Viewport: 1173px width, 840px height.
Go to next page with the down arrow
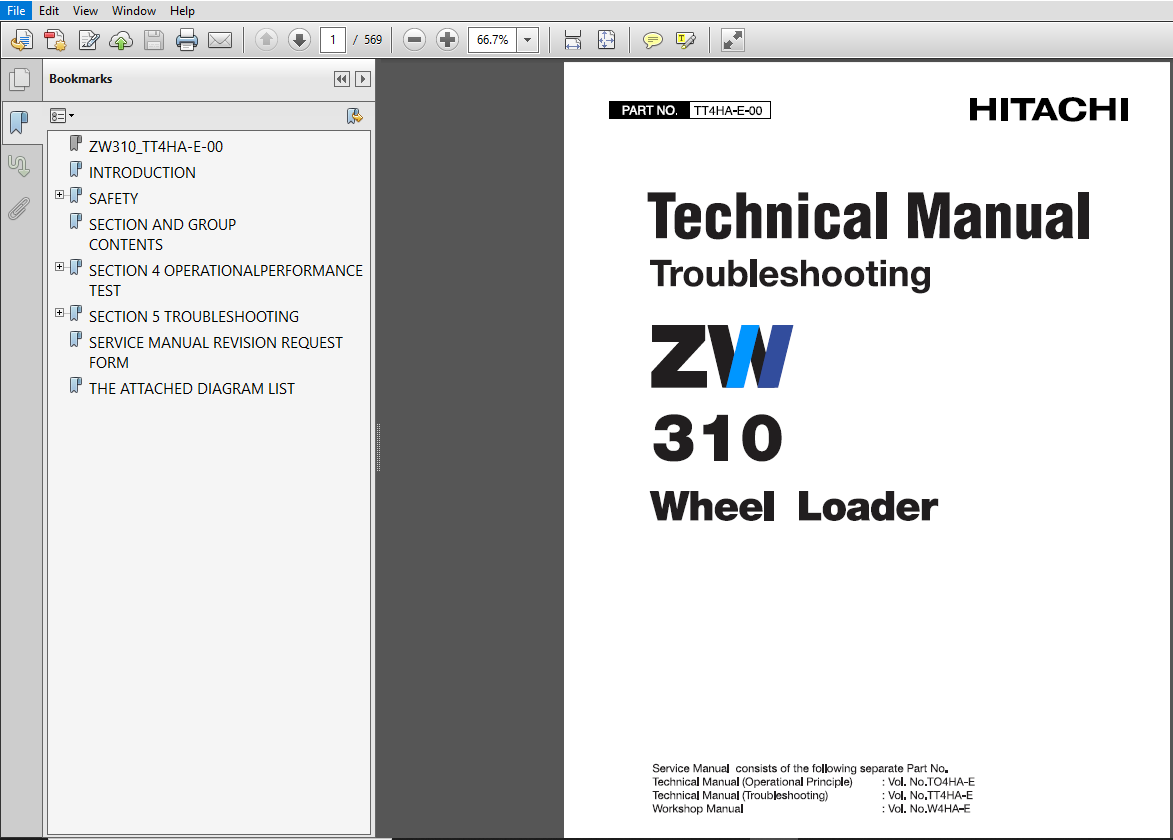pyautogui.click(x=299, y=40)
